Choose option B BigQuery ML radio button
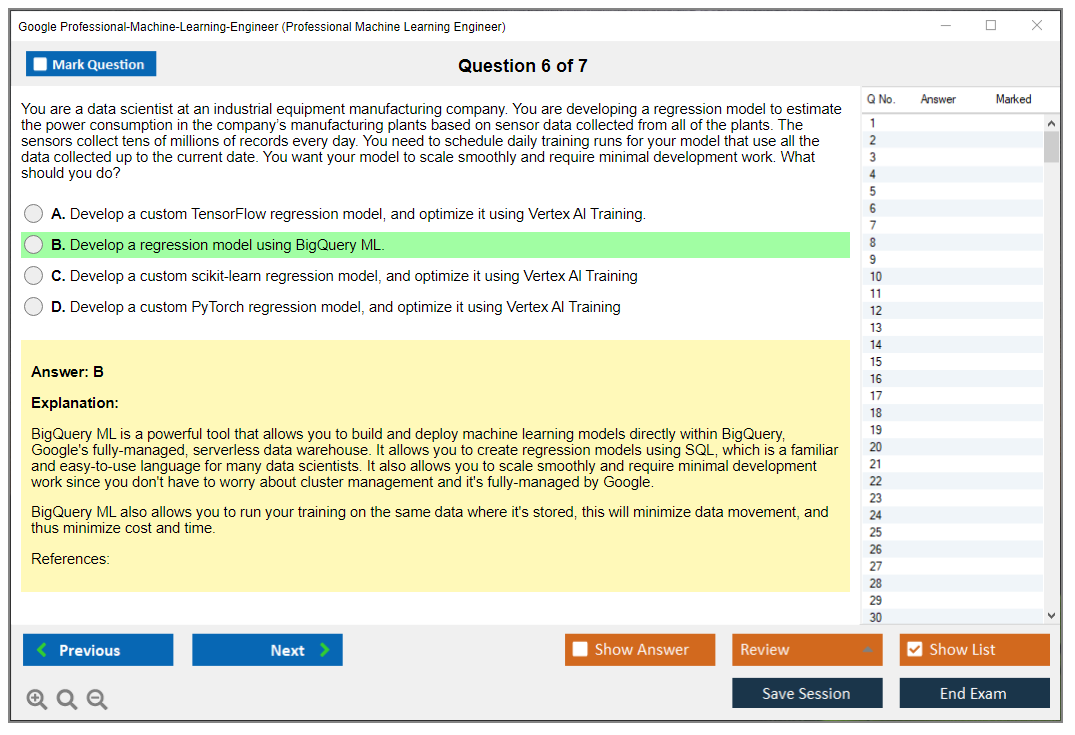1075x735 pixels. [34, 245]
